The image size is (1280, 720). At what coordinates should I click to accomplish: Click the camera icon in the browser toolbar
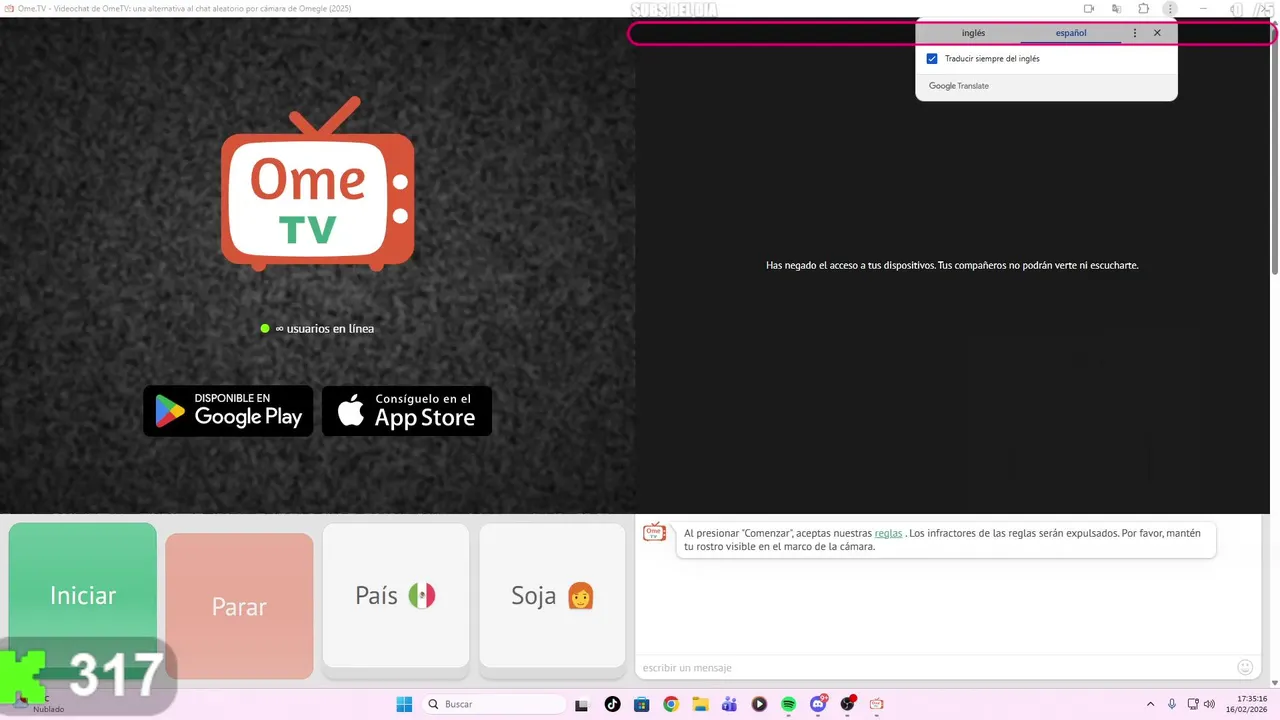click(1089, 9)
